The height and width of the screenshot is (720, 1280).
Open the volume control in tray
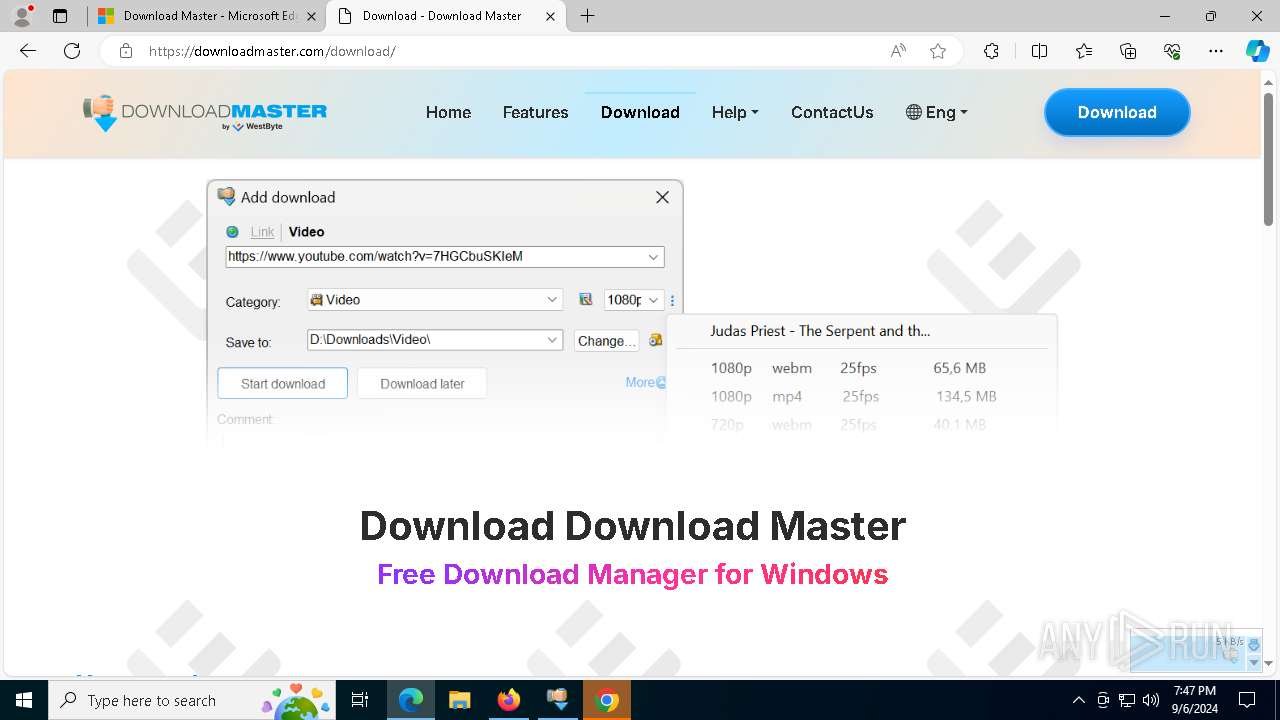point(1151,700)
